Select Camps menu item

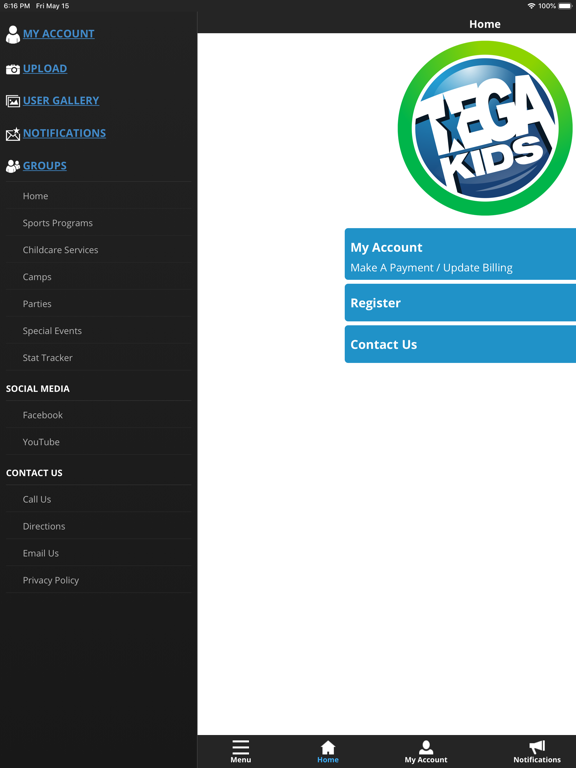[x=98, y=277]
